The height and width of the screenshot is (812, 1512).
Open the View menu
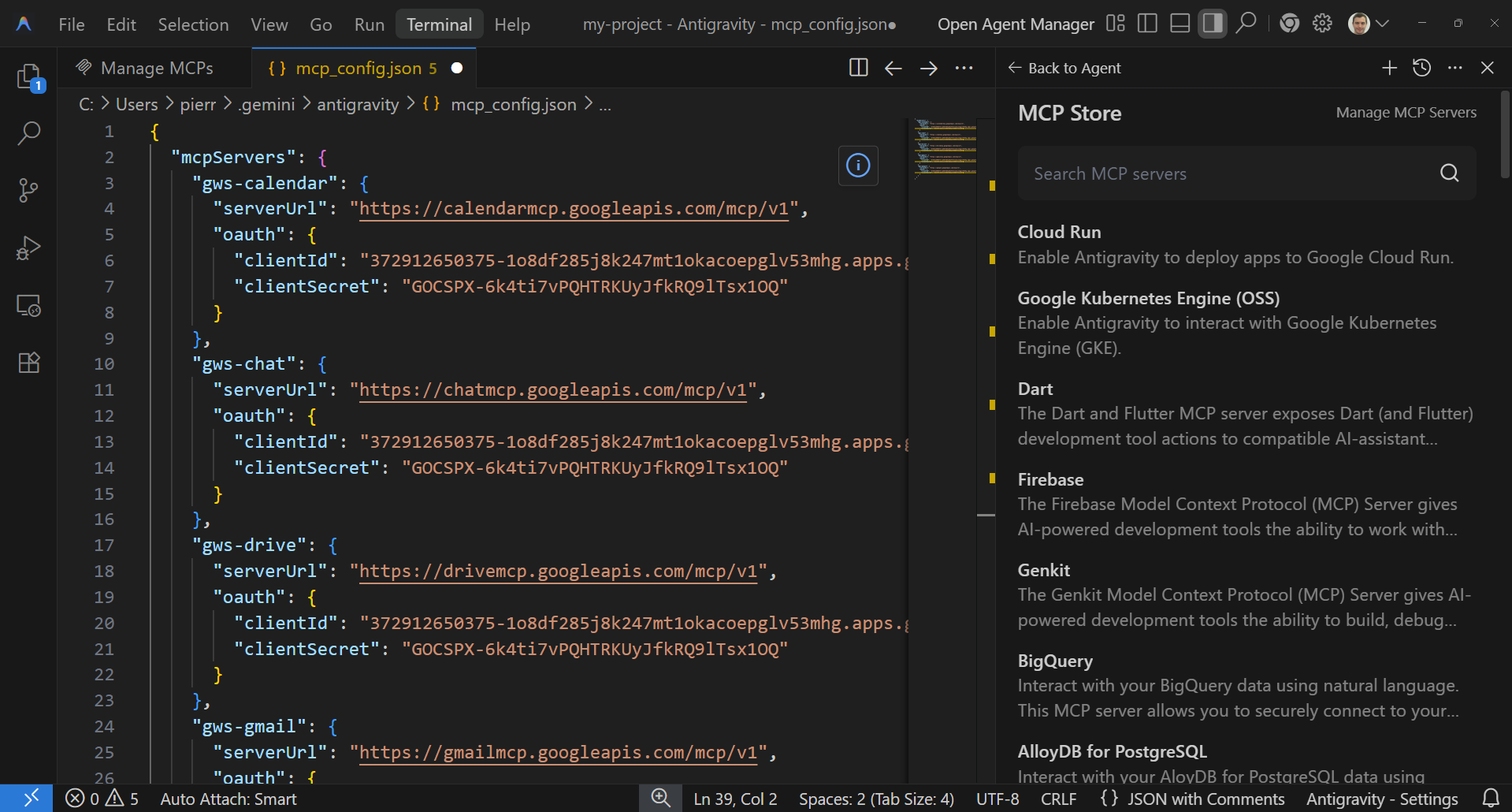269,24
